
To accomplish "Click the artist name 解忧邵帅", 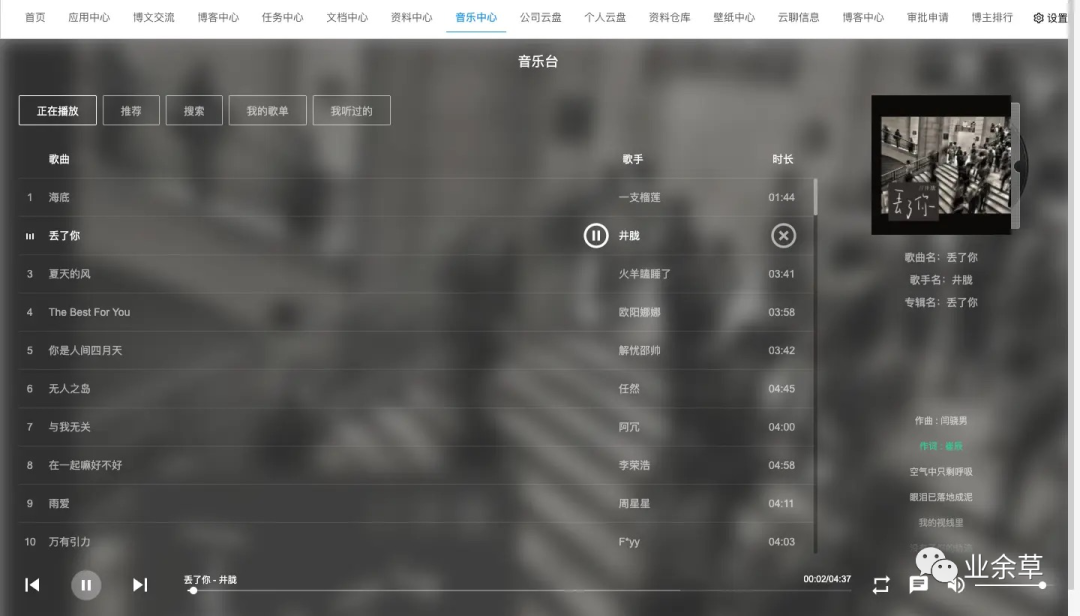I will (639, 350).
